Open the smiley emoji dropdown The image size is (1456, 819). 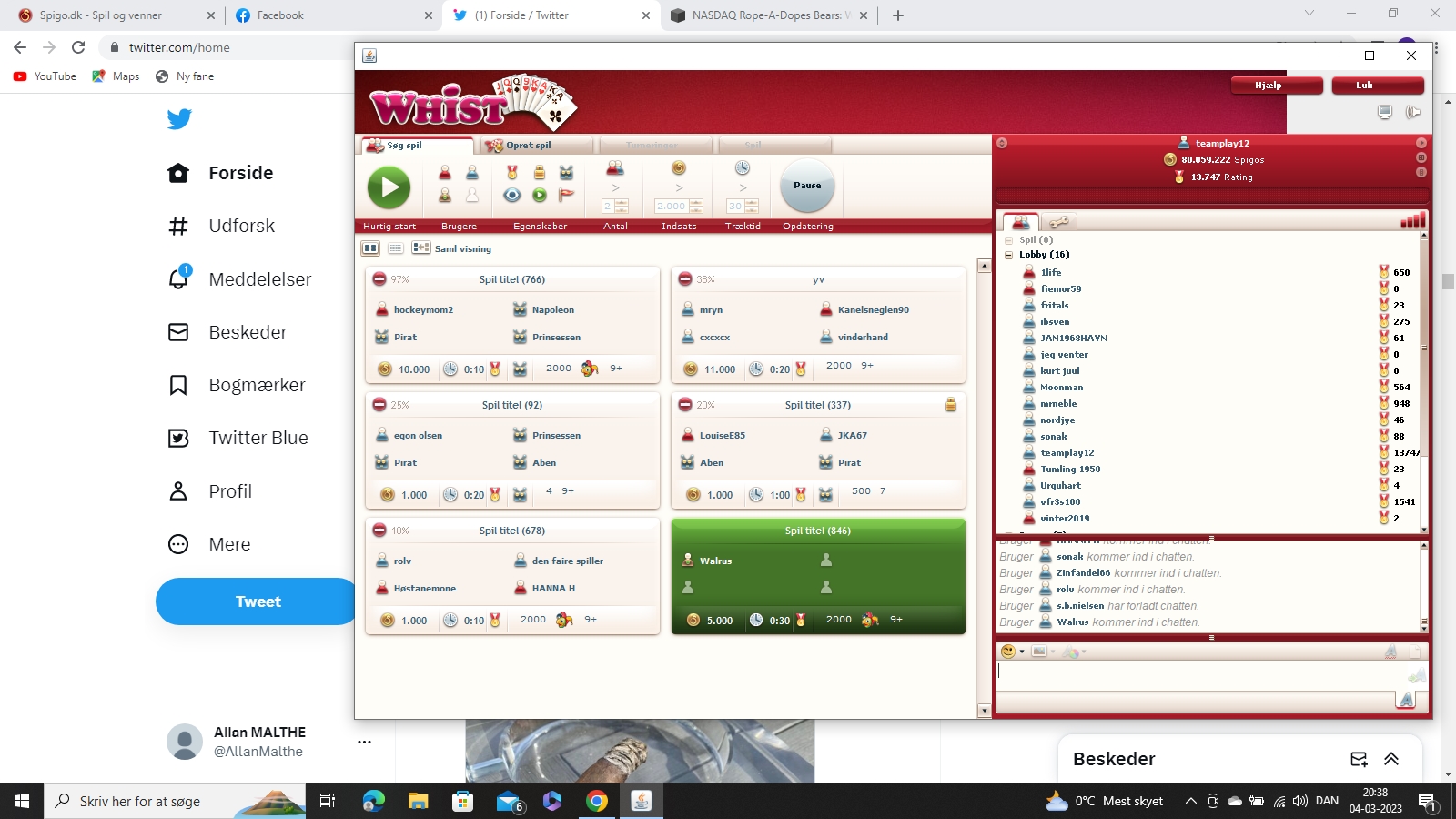pos(1012,652)
